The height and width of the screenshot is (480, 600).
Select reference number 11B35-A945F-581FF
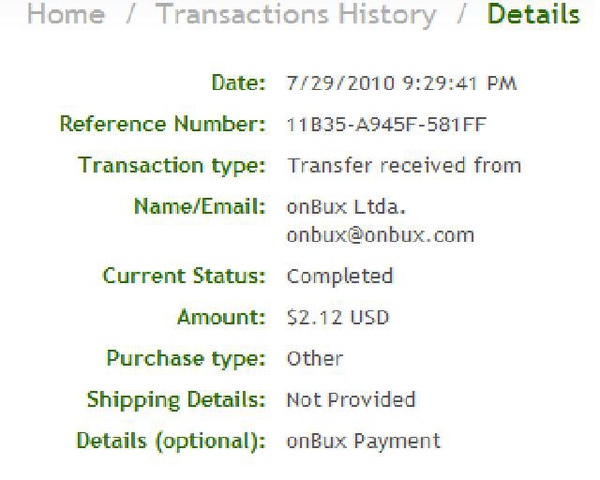point(386,124)
